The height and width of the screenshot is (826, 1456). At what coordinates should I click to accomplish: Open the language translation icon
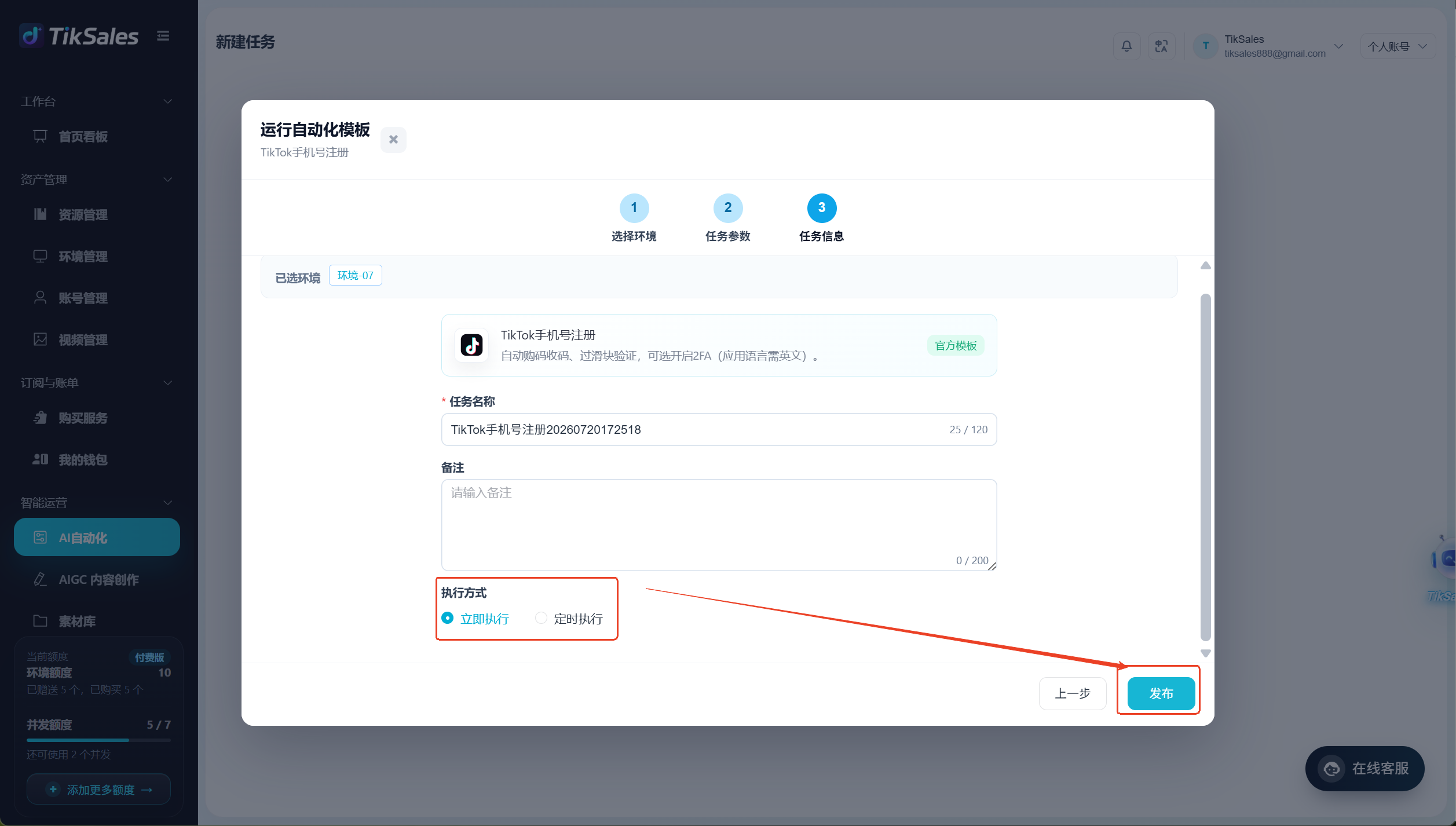coord(1161,46)
